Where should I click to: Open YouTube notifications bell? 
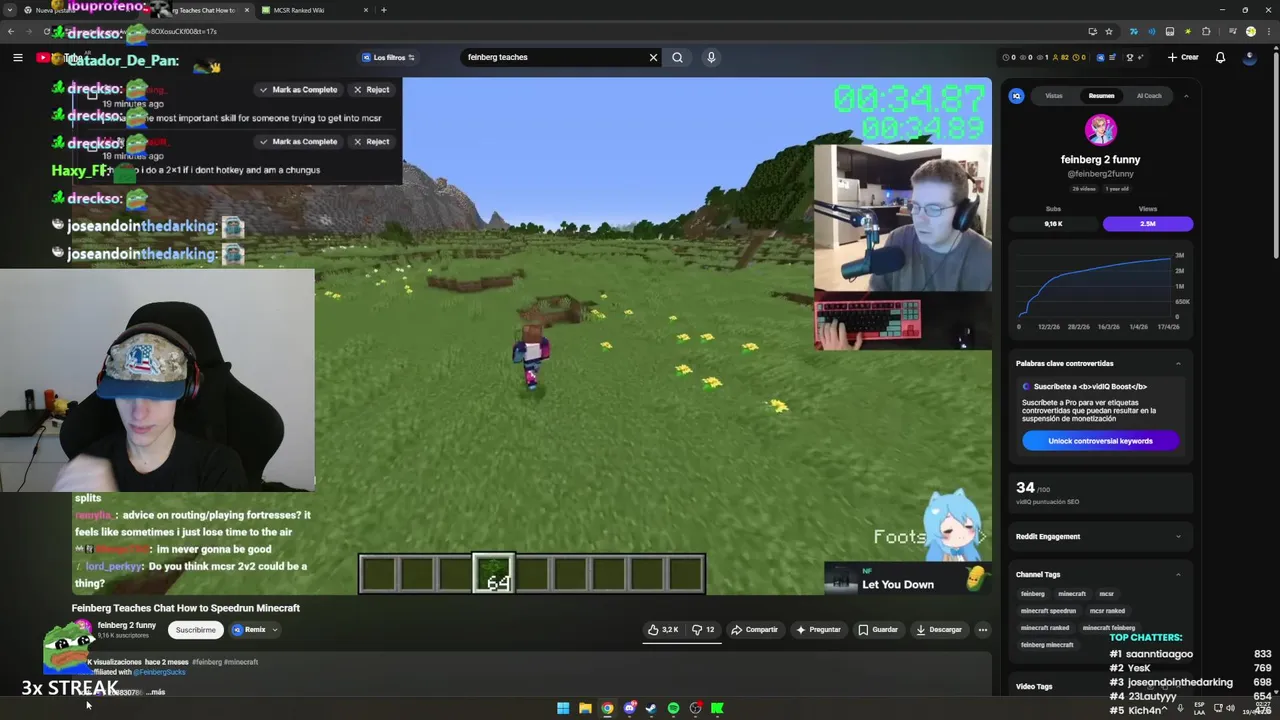point(1220,57)
